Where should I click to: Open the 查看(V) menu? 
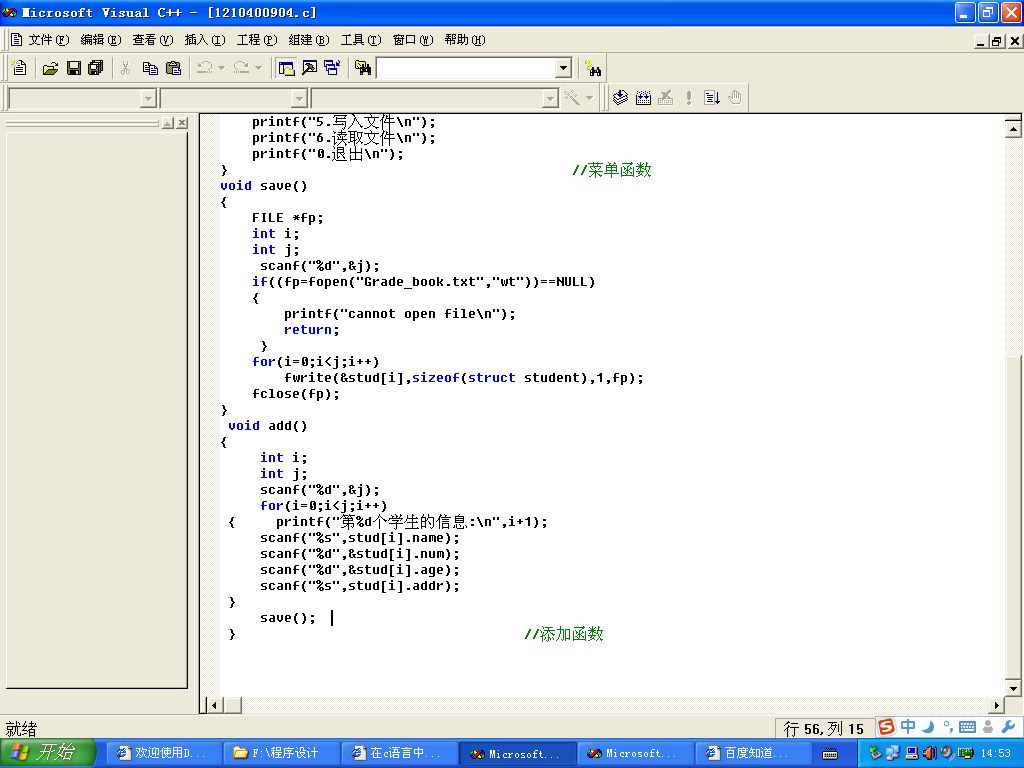click(153, 40)
